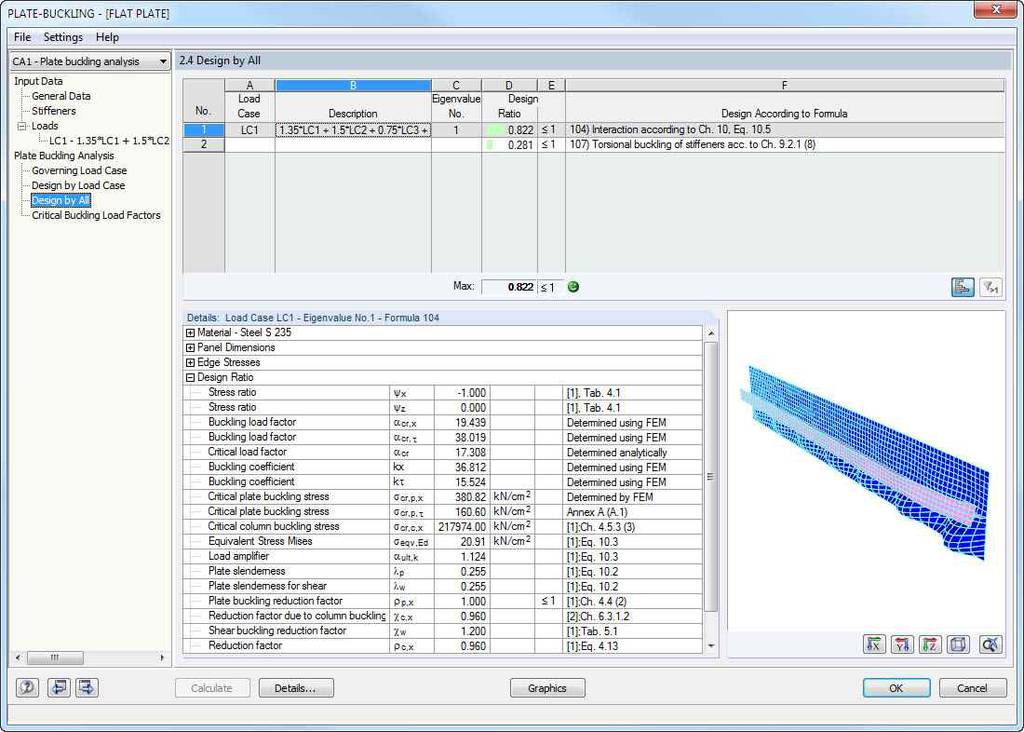Open Governing Load Case results
Screen dimensions: 1024x732
click(x=79, y=170)
